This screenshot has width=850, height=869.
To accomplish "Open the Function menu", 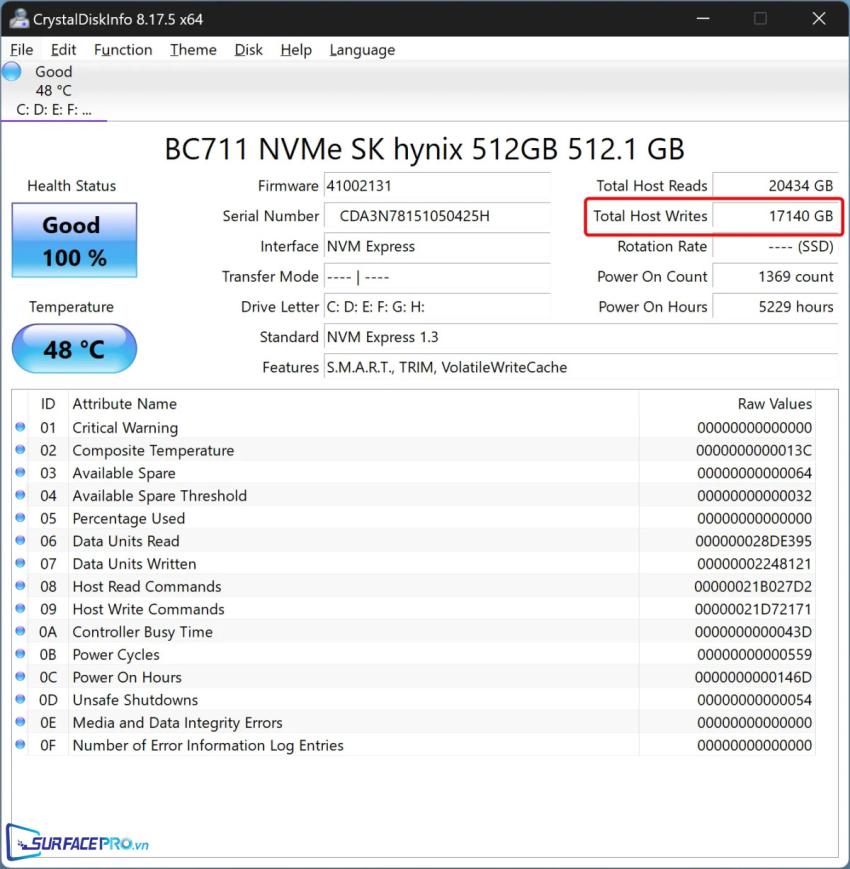I will click(123, 50).
